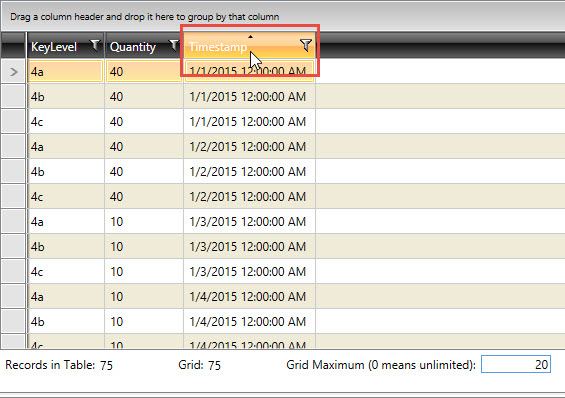This screenshot has height=398, width=565.
Task: Select KeyLevel 4a cell dated 1/4/2015
Action: pyautogui.click(x=66, y=296)
